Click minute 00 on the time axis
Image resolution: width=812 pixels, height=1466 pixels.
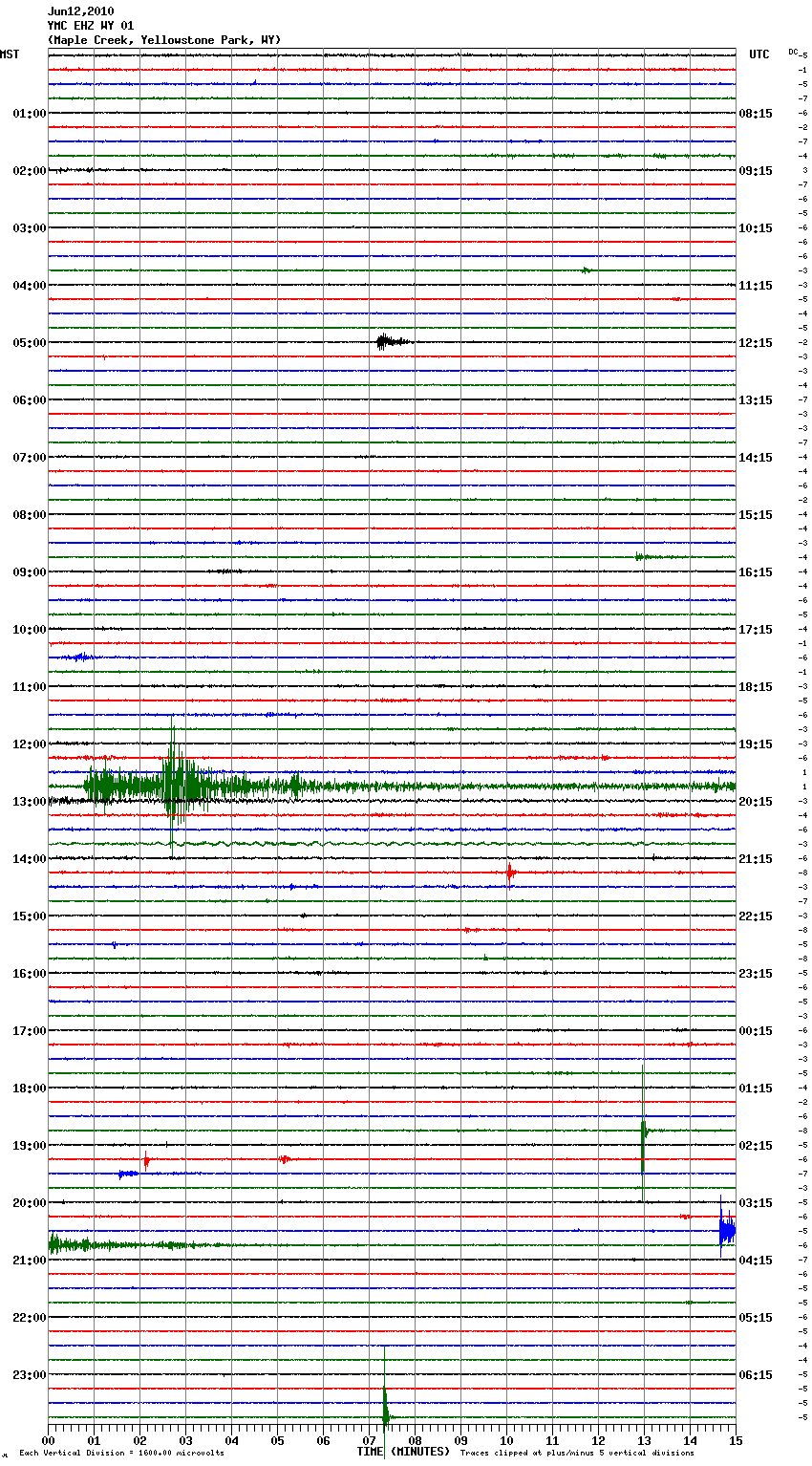pyautogui.click(x=48, y=1440)
